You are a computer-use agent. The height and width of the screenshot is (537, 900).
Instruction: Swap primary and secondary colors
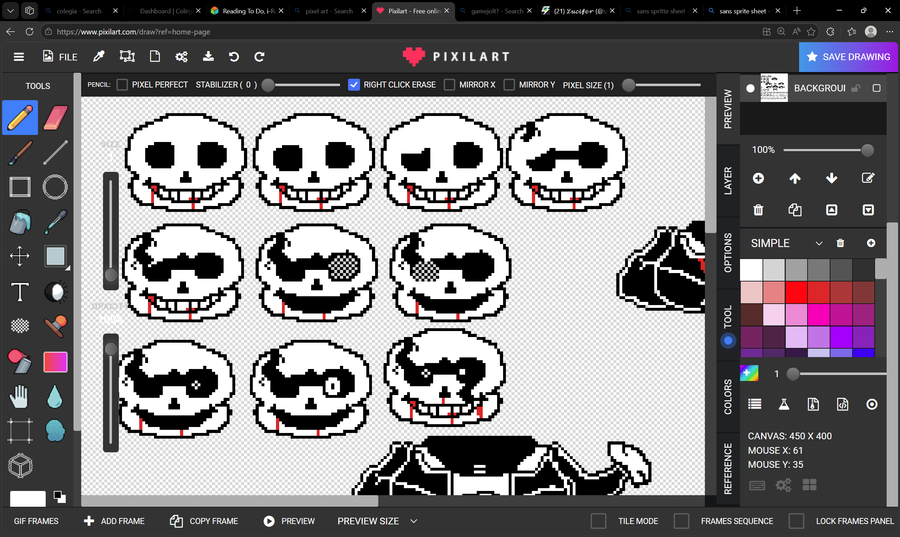(59, 497)
